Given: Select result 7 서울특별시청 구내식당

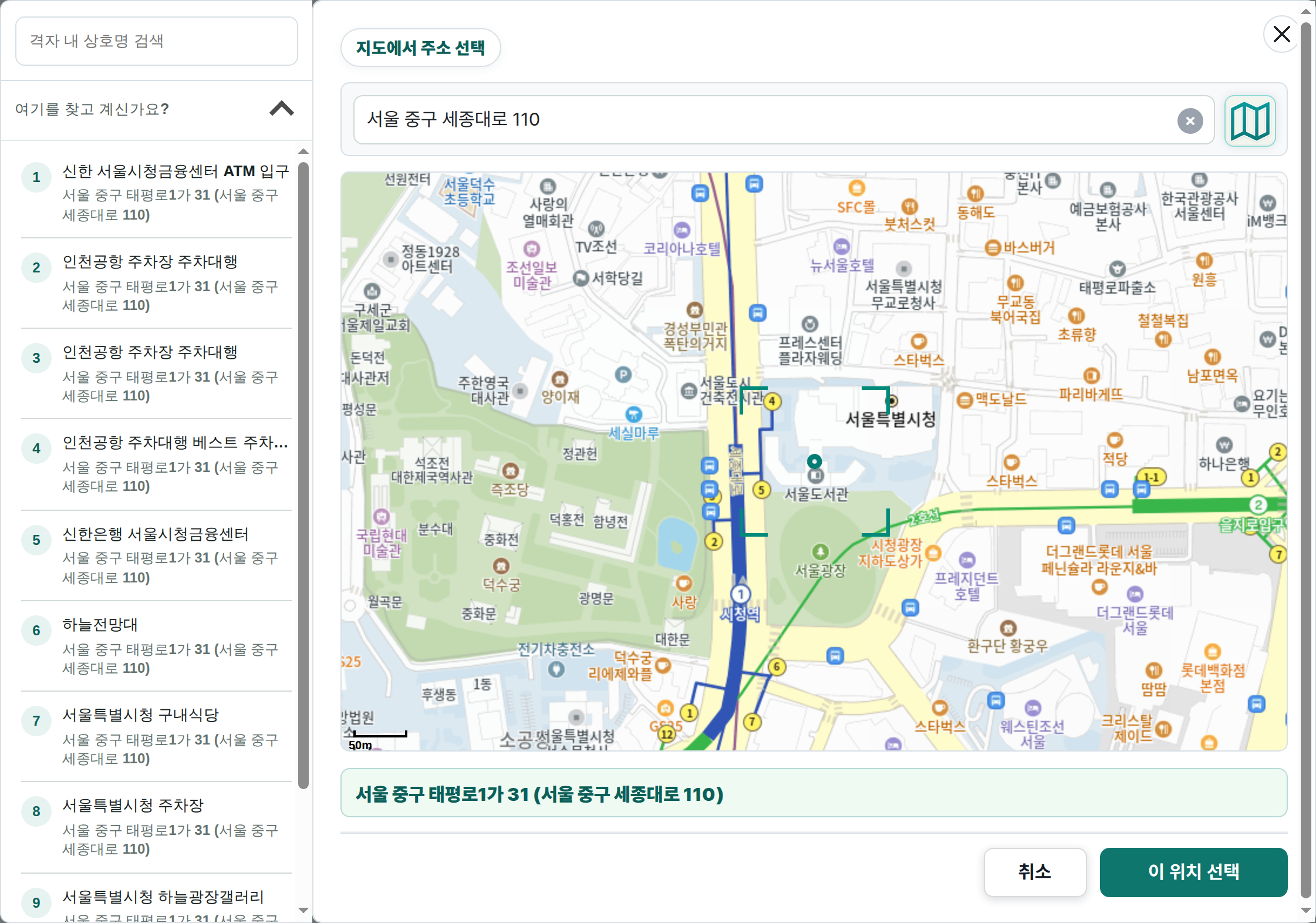Looking at the screenshot, I should click(157, 736).
